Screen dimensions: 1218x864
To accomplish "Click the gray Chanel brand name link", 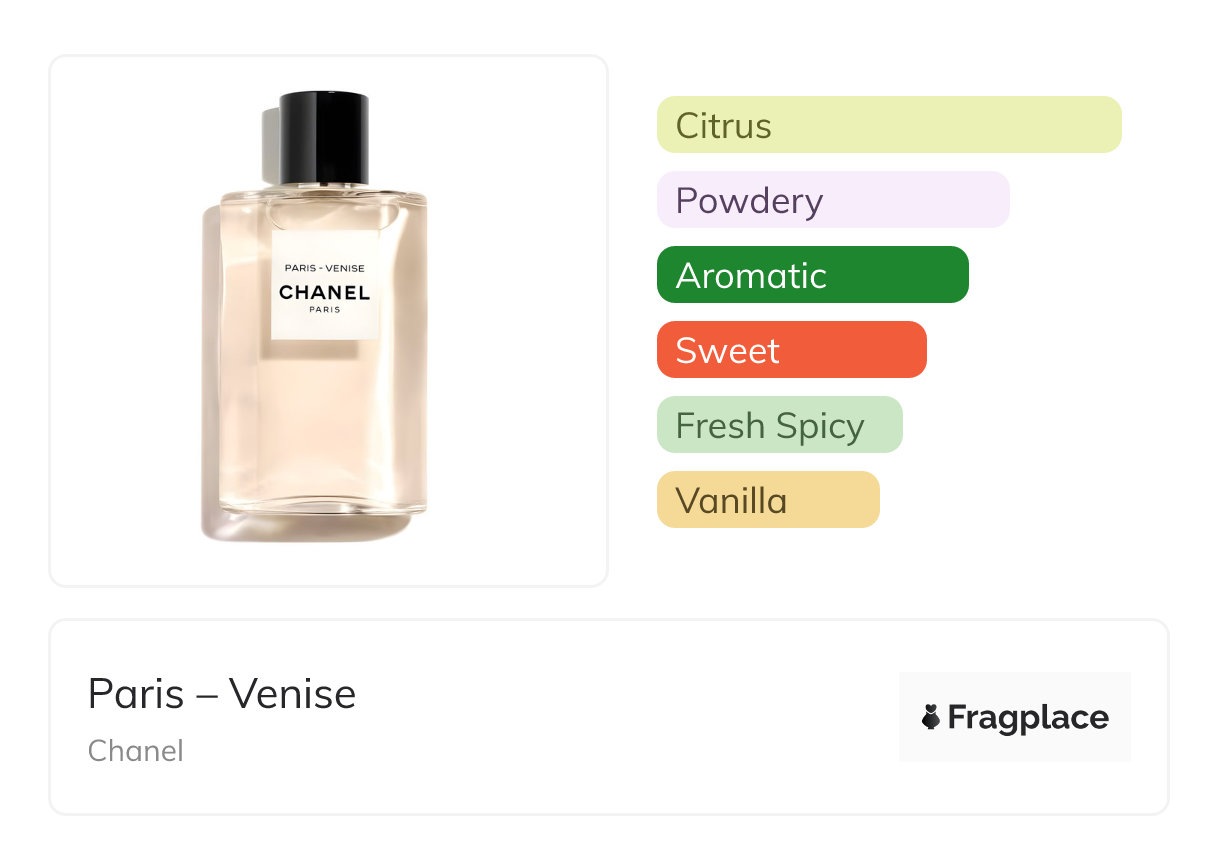I will click(136, 751).
